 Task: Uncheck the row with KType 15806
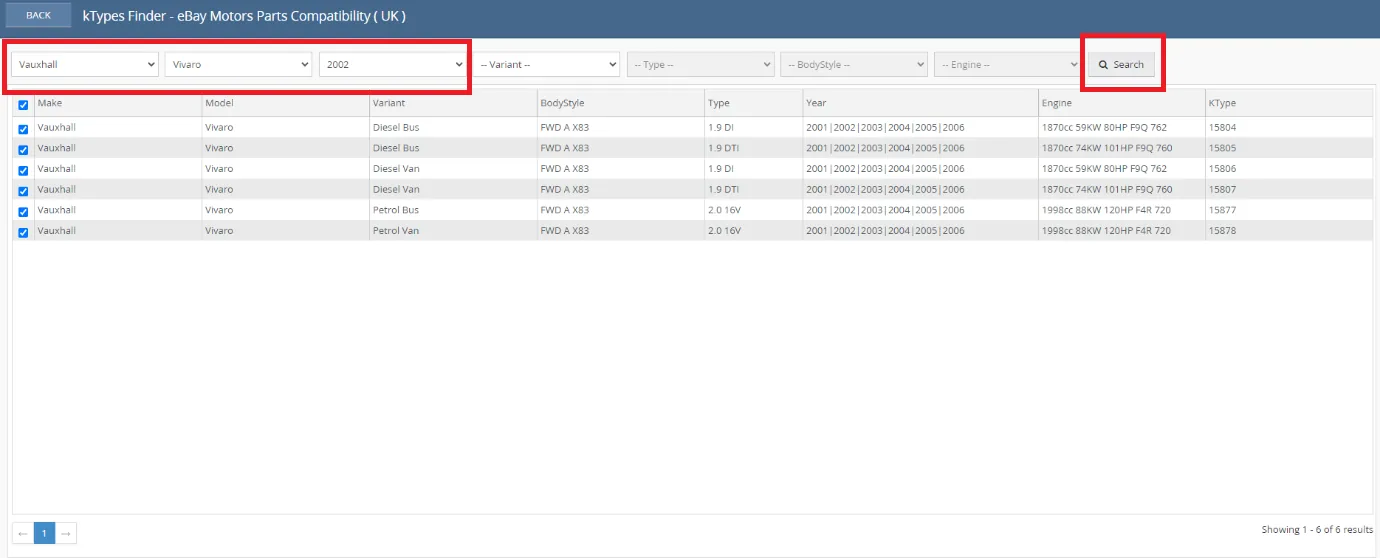pos(23,170)
